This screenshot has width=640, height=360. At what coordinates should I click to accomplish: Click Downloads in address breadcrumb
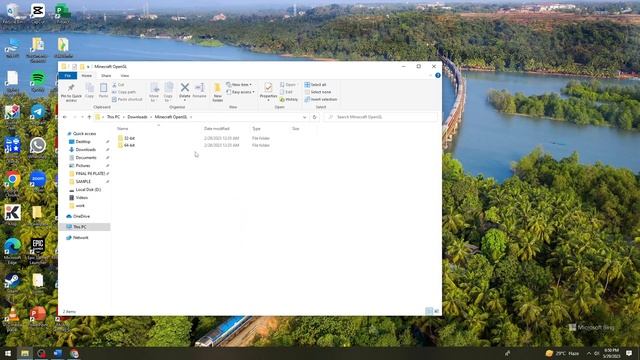(137, 117)
